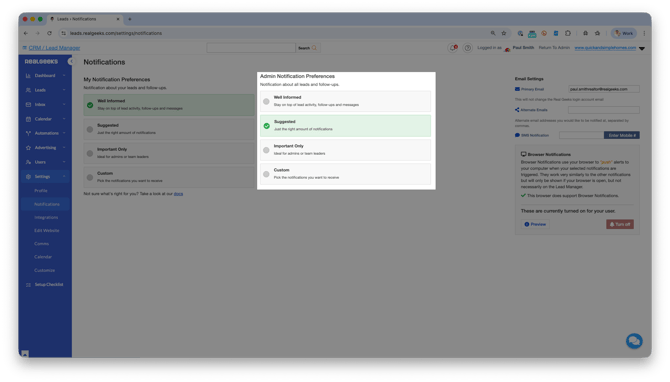This screenshot has width=670, height=382.
Task: Follow the docs link
Action: (178, 194)
